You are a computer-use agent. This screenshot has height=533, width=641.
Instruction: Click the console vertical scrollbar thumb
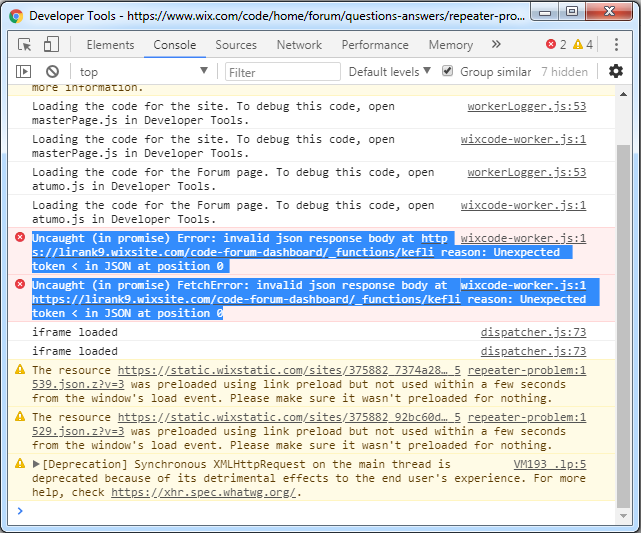tap(623, 327)
